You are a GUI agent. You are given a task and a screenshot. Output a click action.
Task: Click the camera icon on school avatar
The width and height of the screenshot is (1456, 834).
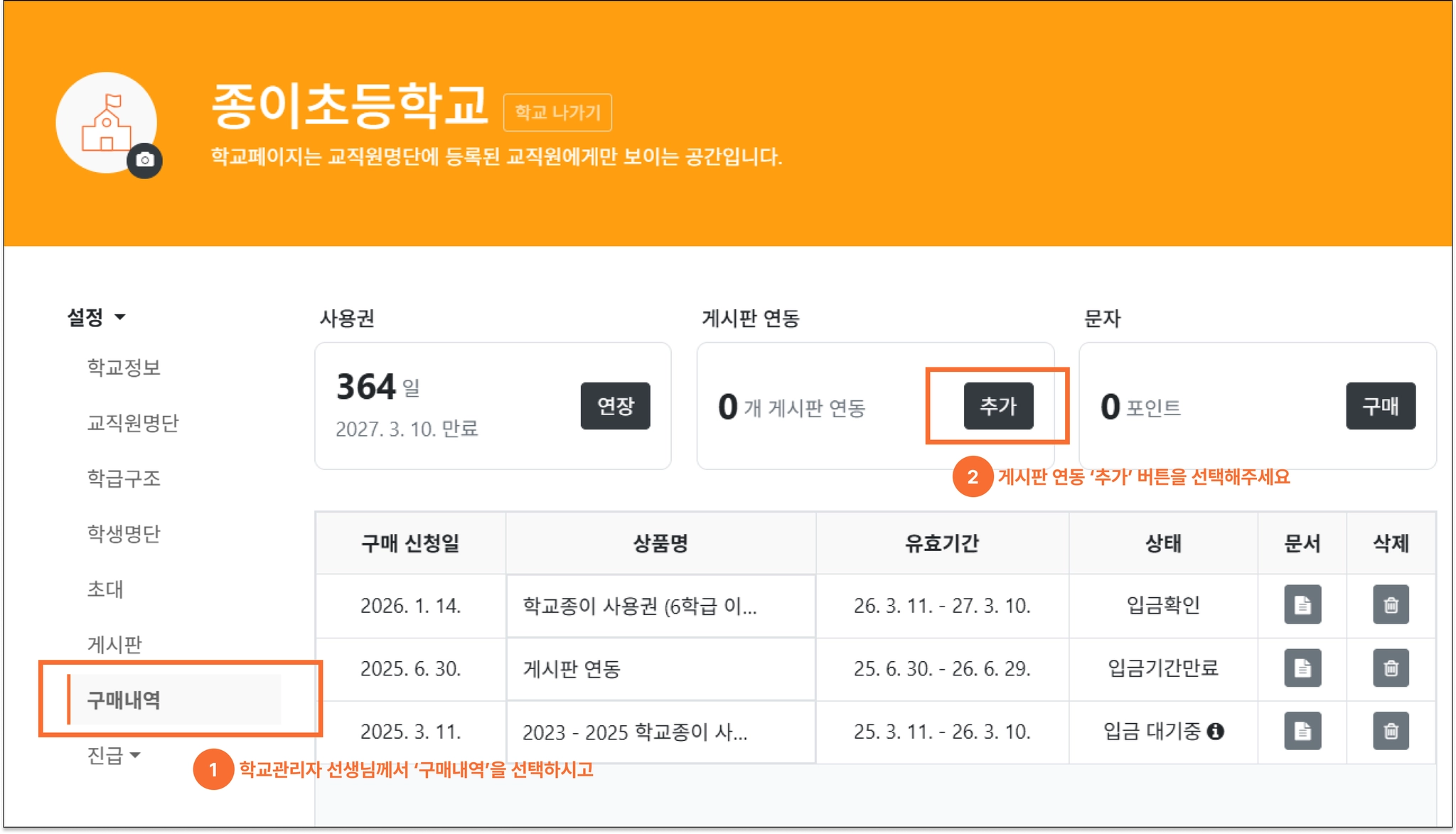(x=144, y=160)
